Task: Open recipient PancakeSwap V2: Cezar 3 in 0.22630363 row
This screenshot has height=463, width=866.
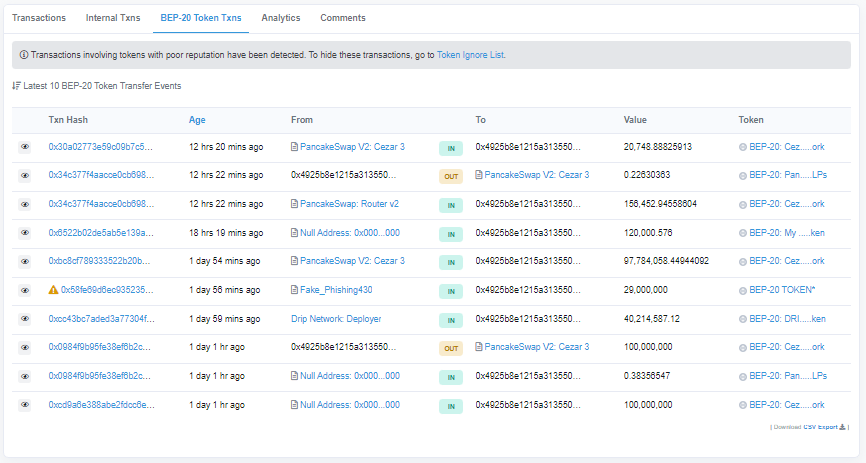Action: click(x=537, y=175)
